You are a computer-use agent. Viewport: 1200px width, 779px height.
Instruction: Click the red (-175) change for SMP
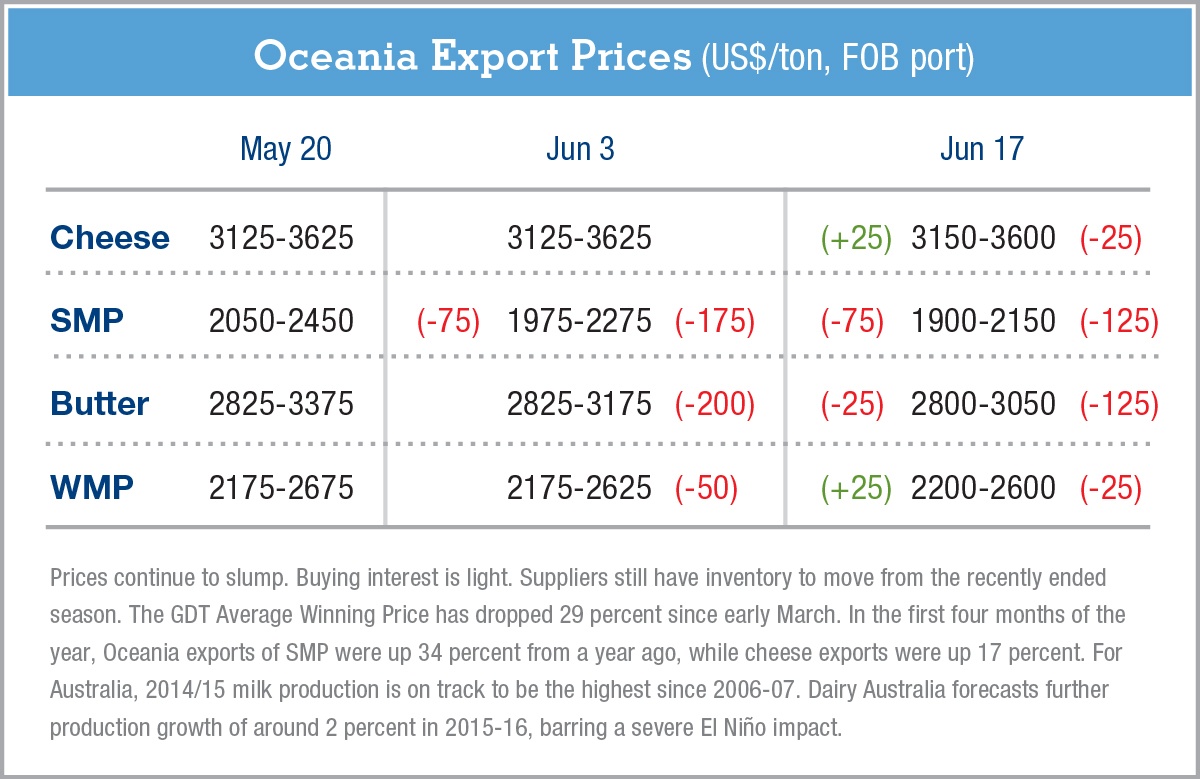point(714,321)
